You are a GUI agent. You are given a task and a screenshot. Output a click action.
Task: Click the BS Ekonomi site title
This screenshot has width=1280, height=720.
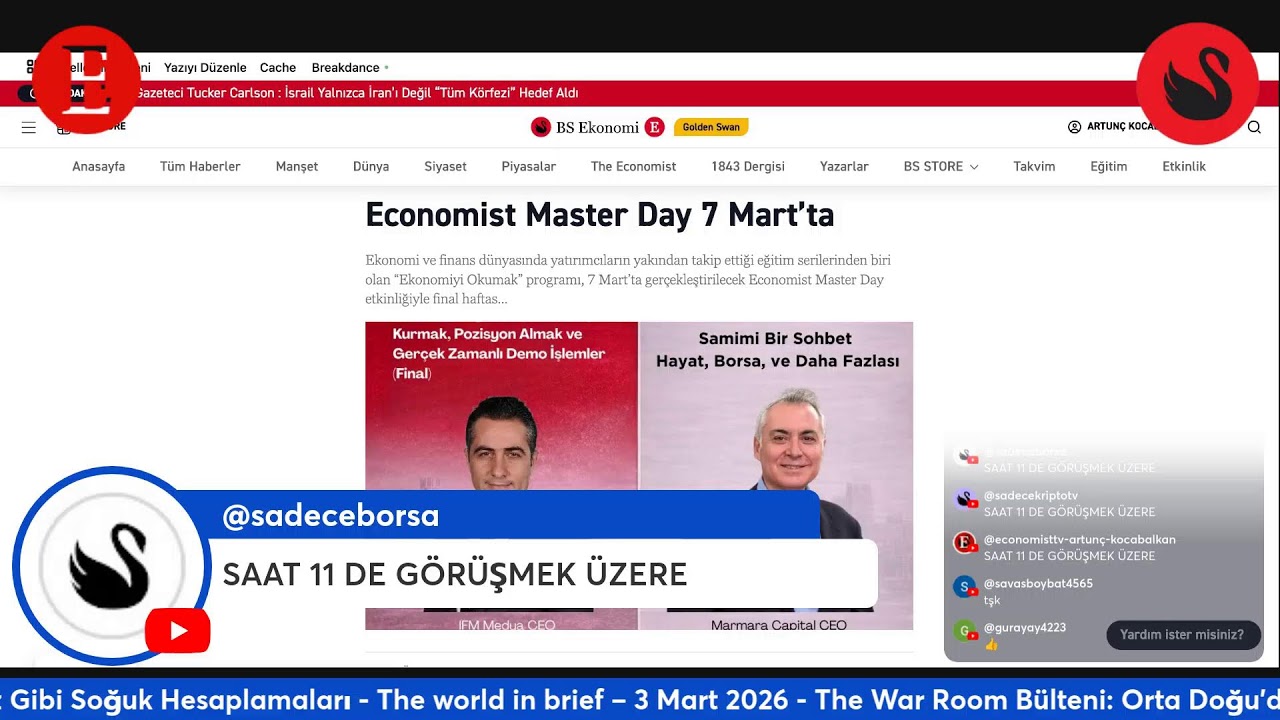[597, 127]
